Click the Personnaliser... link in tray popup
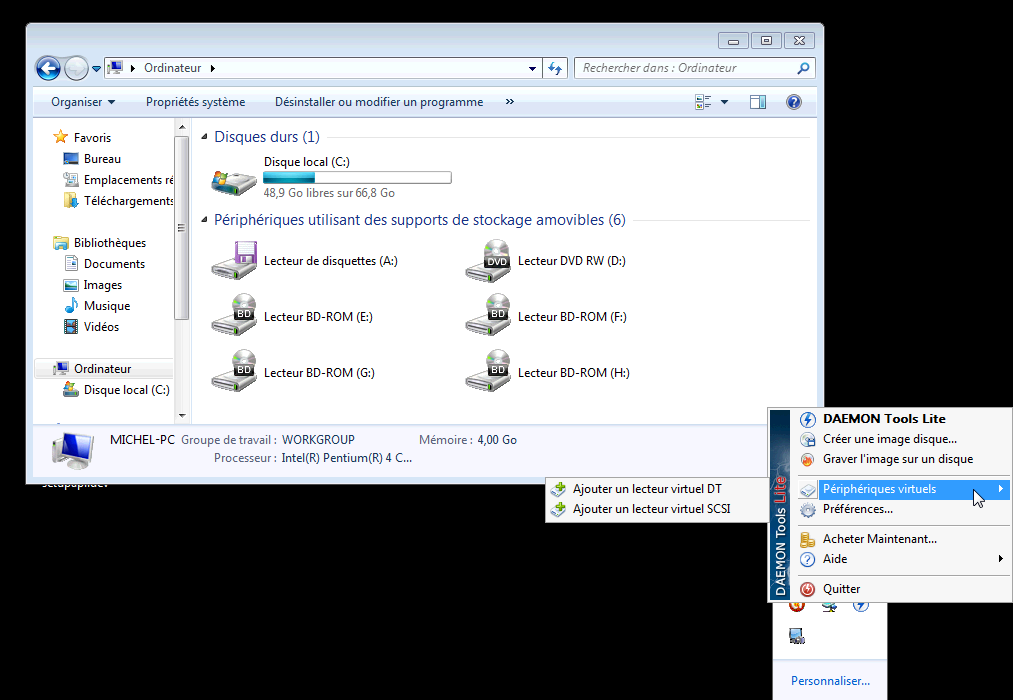Screen dimensions: 1013x700 click(x=830, y=681)
